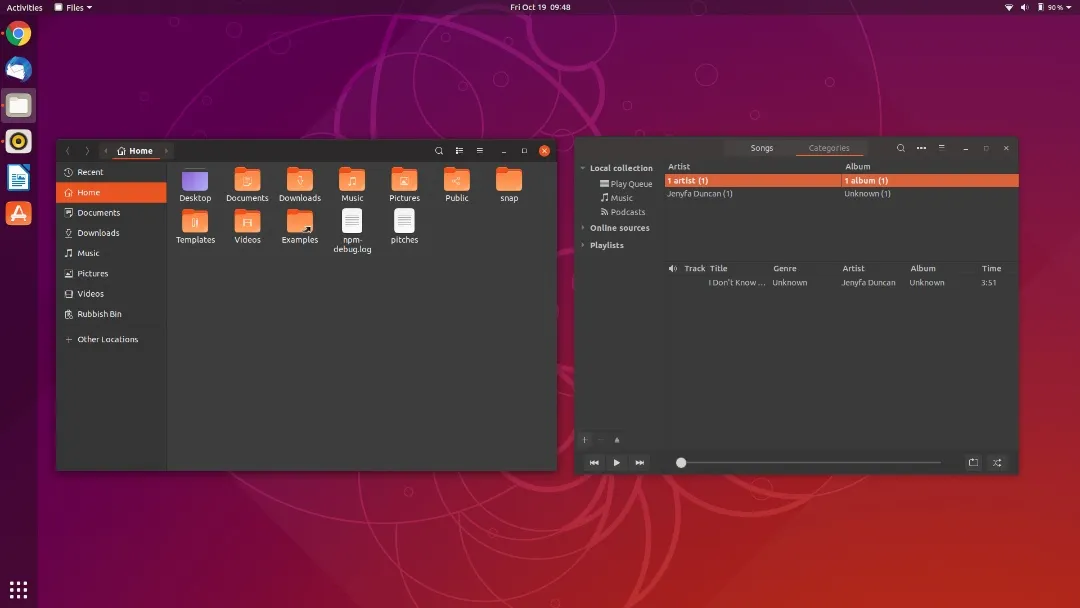
Task: Toggle list view in Files
Action: 459,150
